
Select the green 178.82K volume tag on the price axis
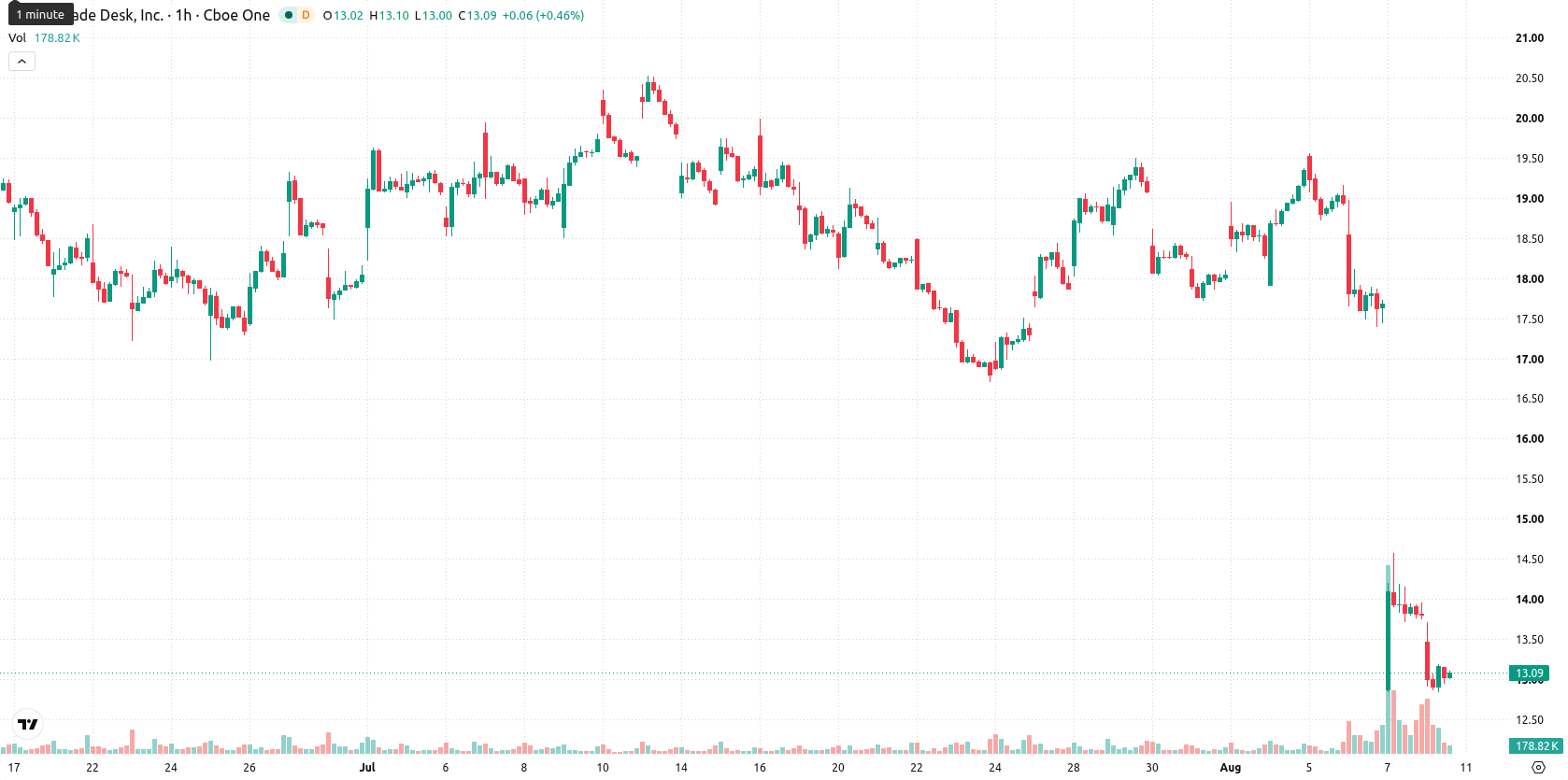point(1536,746)
